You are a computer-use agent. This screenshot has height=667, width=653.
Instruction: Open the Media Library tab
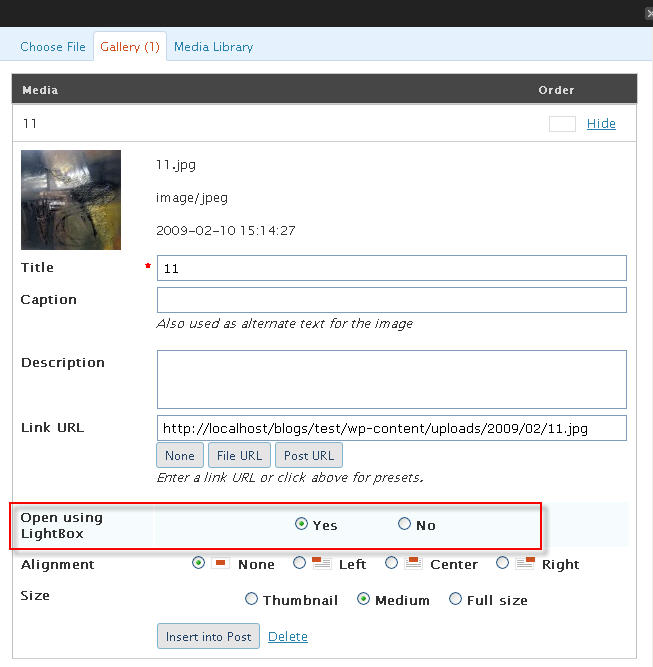click(x=214, y=47)
